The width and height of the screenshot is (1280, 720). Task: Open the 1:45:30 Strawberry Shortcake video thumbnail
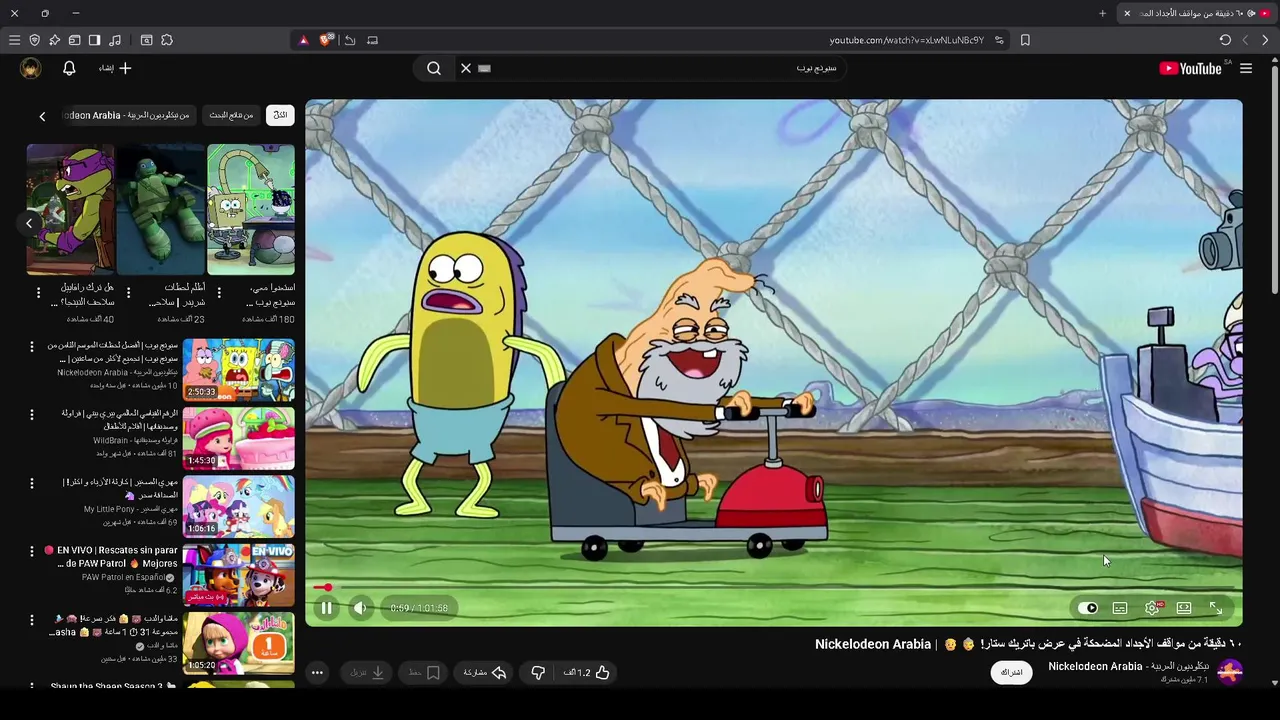pos(239,438)
